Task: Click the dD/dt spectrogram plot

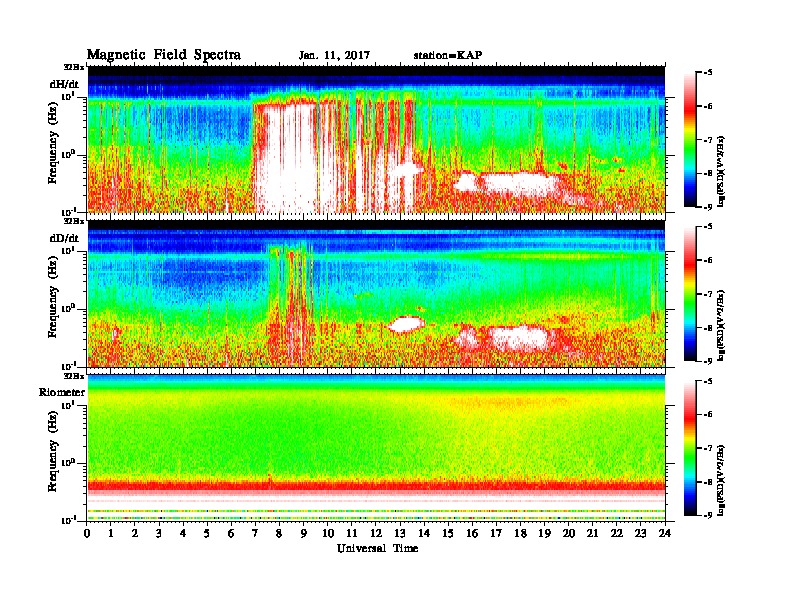Action: coord(376,293)
